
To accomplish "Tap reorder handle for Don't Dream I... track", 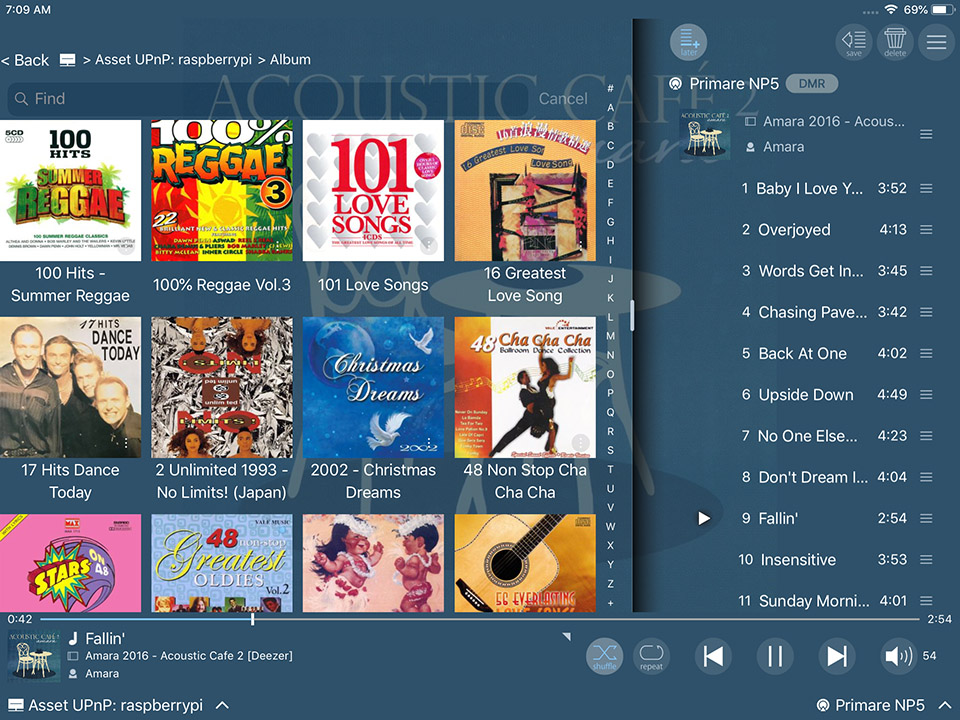I will coord(926,477).
